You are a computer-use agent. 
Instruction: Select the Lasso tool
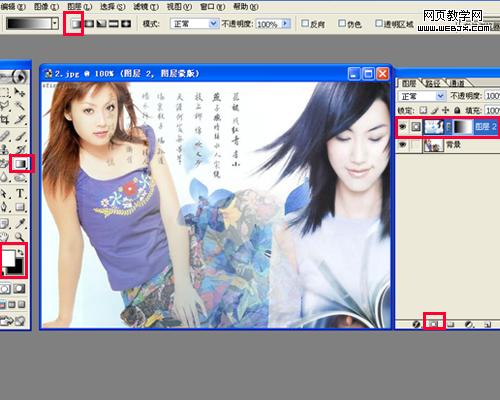[x=5, y=106]
